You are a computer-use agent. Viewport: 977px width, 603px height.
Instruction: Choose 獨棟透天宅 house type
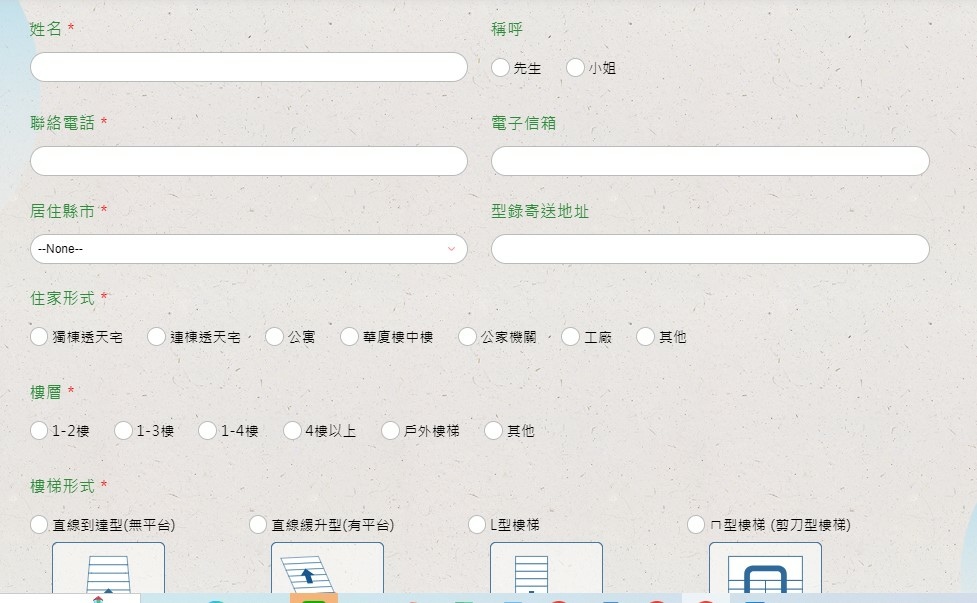click(x=39, y=336)
